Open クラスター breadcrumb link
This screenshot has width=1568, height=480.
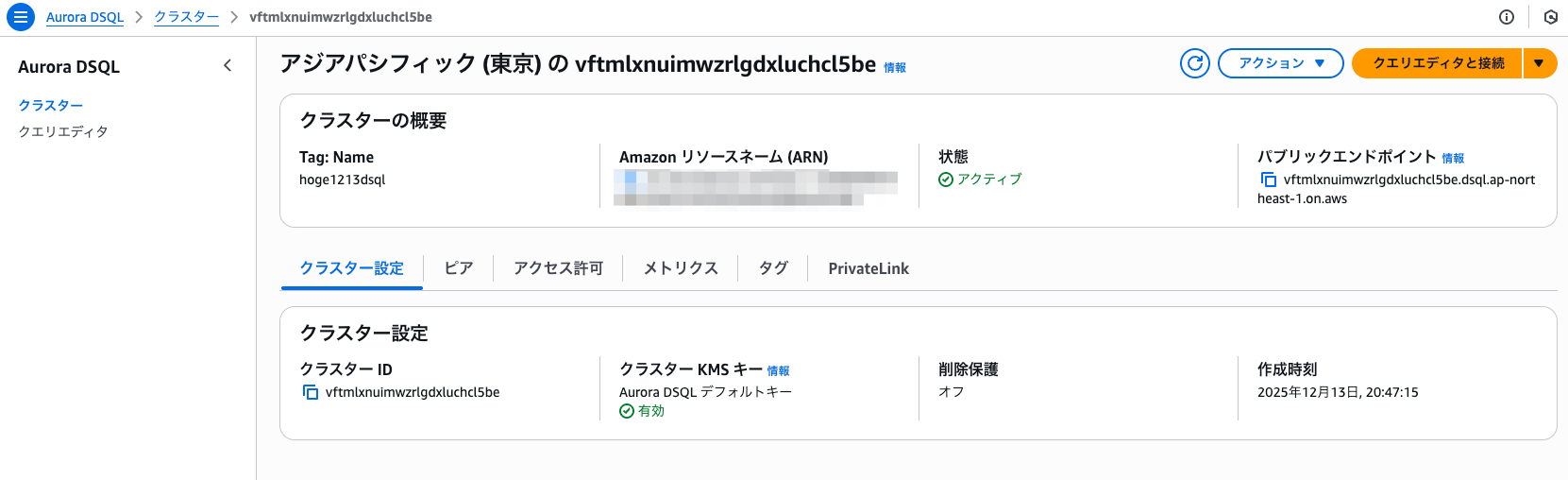coord(186,17)
